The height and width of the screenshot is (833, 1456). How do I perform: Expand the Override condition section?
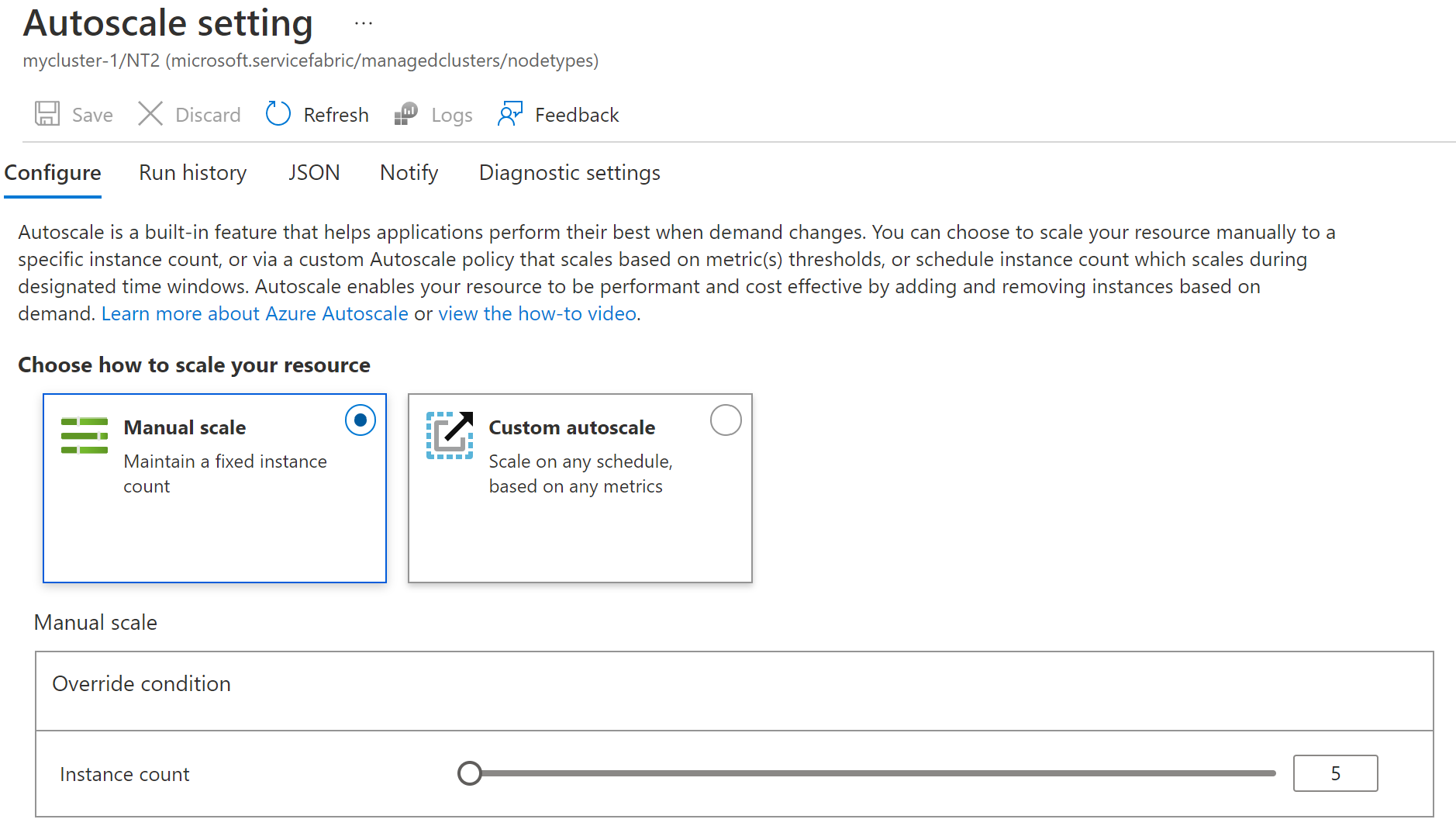pyautogui.click(x=141, y=683)
